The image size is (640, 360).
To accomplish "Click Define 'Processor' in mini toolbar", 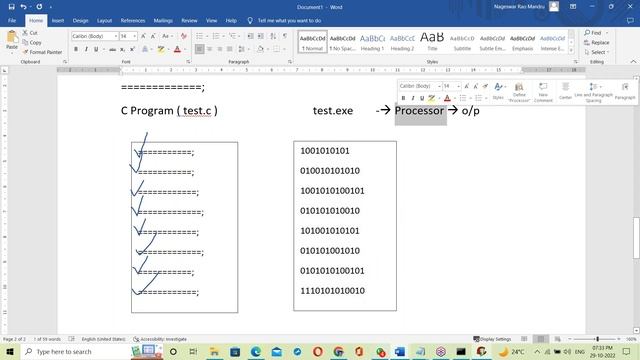I will coord(519,92).
